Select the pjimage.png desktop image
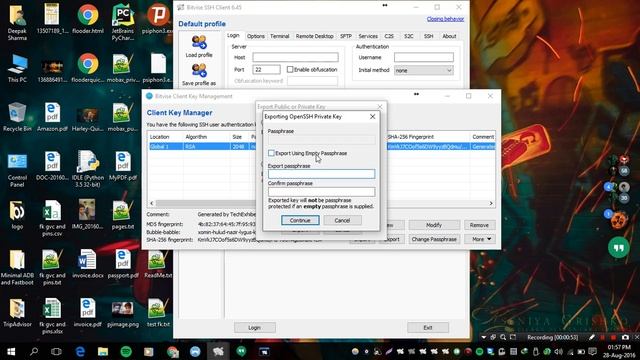Image resolution: width=640 pixels, height=360 pixels. coord(123,313)
